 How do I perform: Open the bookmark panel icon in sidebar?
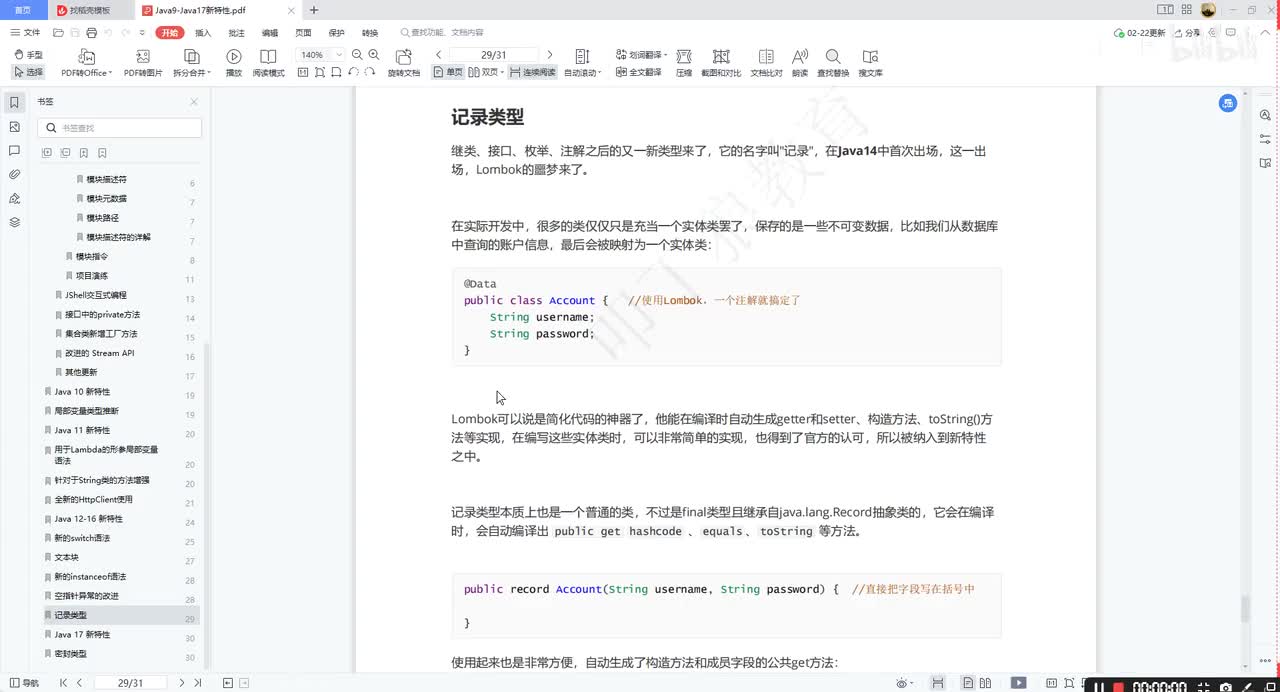pyautogui.click(x=14, y=102)
